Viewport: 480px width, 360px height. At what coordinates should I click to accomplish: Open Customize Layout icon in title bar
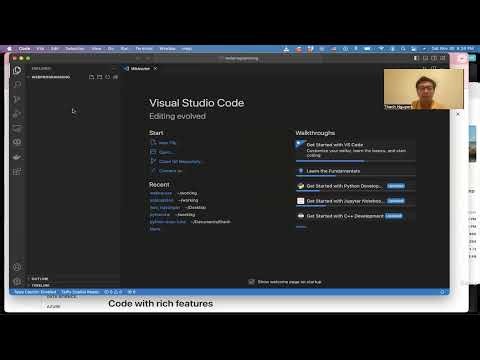443,58
